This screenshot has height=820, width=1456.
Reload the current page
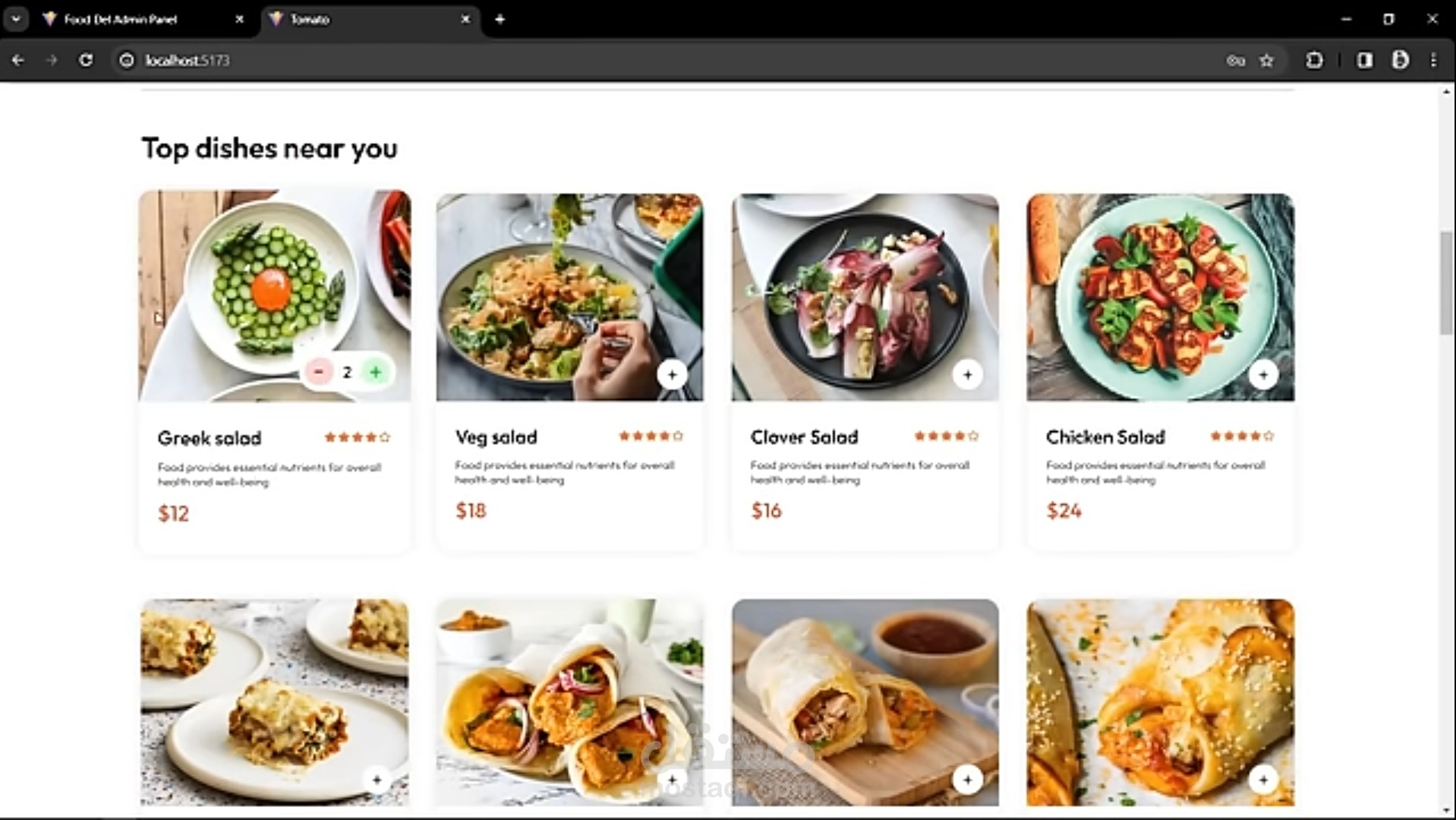click(x=86, y=61)
